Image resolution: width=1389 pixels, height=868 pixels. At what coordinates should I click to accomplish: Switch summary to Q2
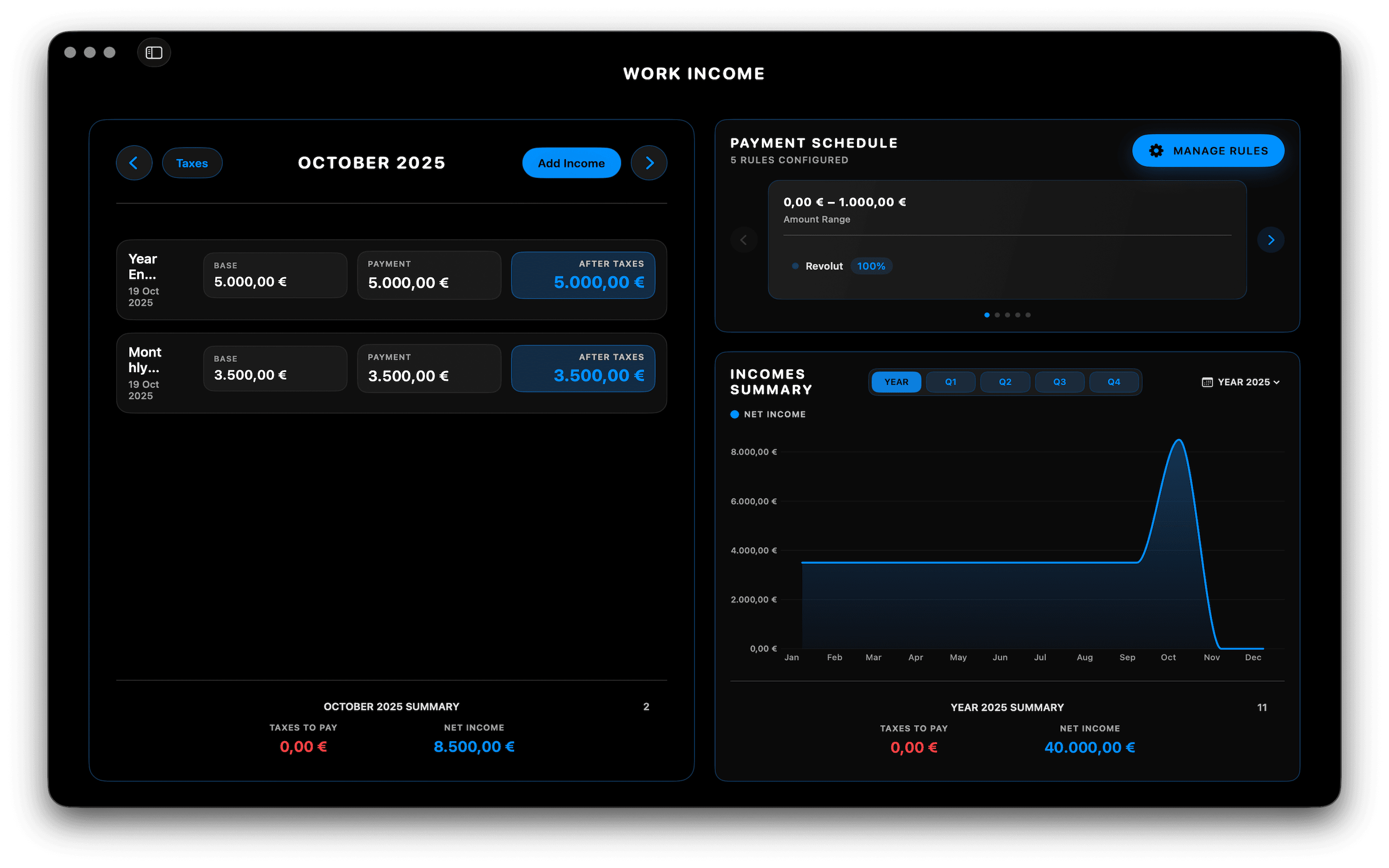point(1005,382)
